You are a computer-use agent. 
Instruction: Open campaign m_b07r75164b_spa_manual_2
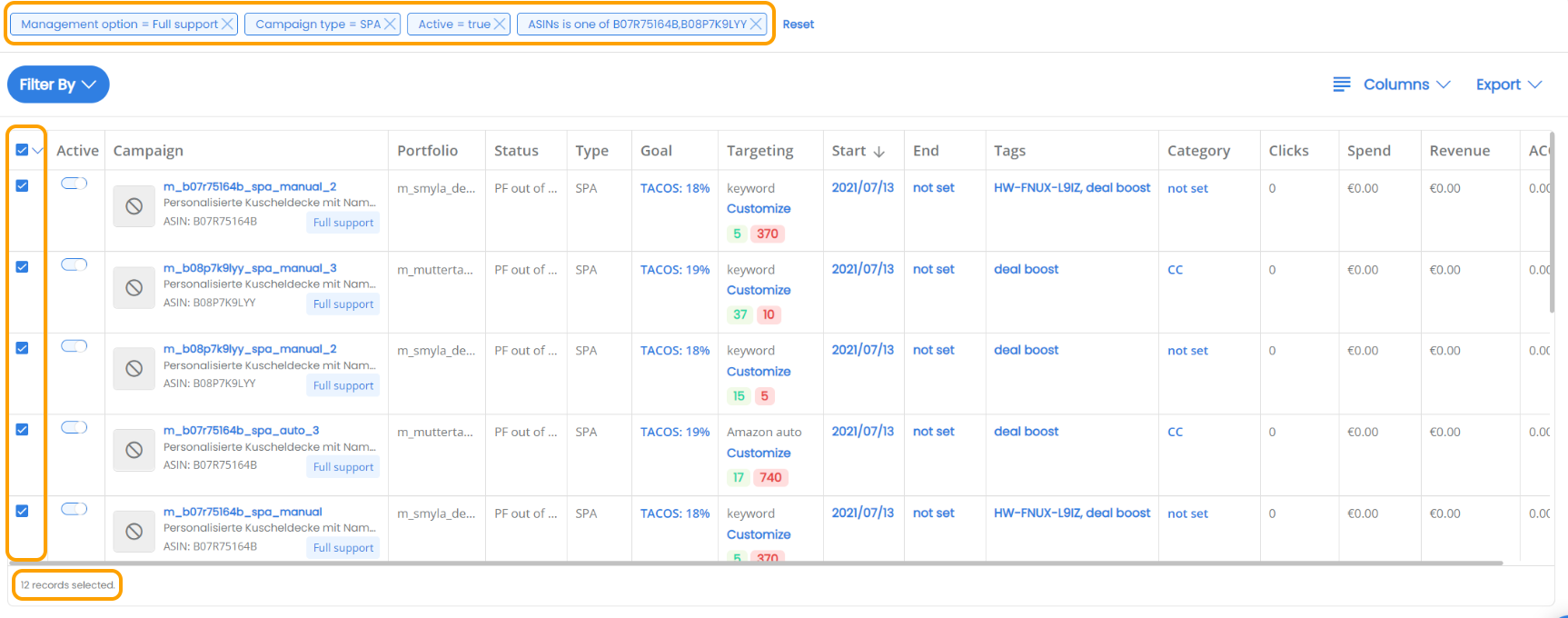click(250, 186)
